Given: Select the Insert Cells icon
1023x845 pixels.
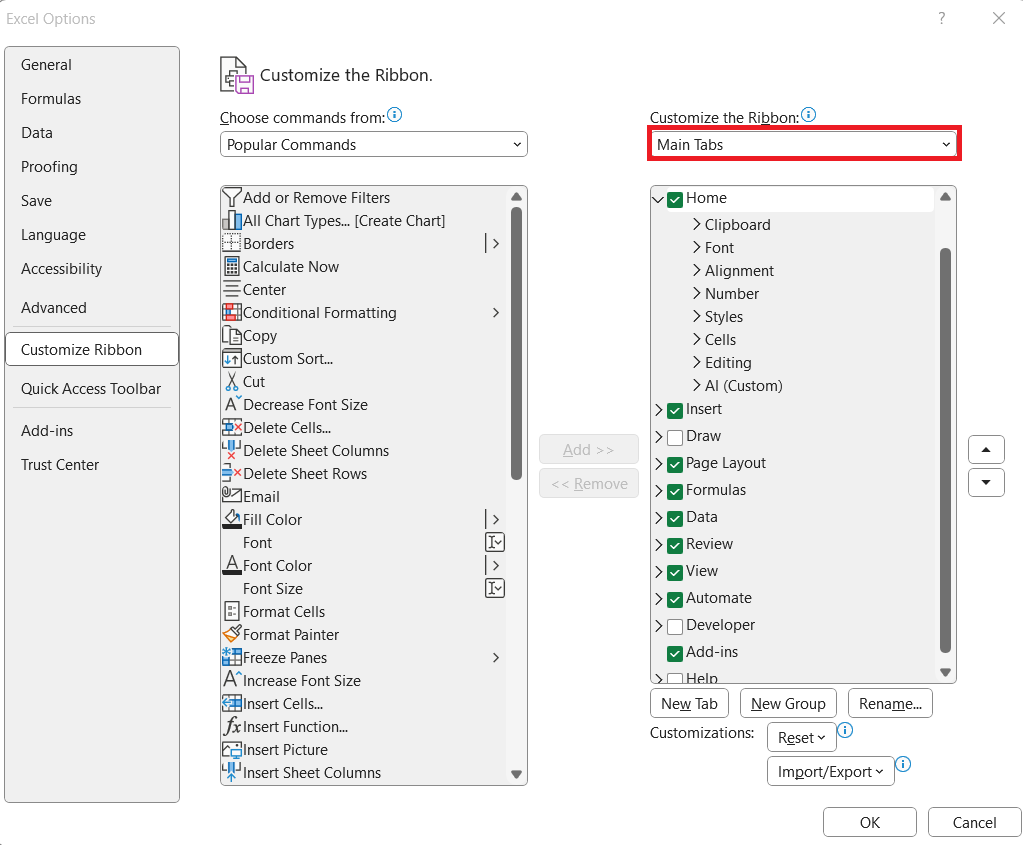Looking at the screenshot, I should click(x=232, y=703).
